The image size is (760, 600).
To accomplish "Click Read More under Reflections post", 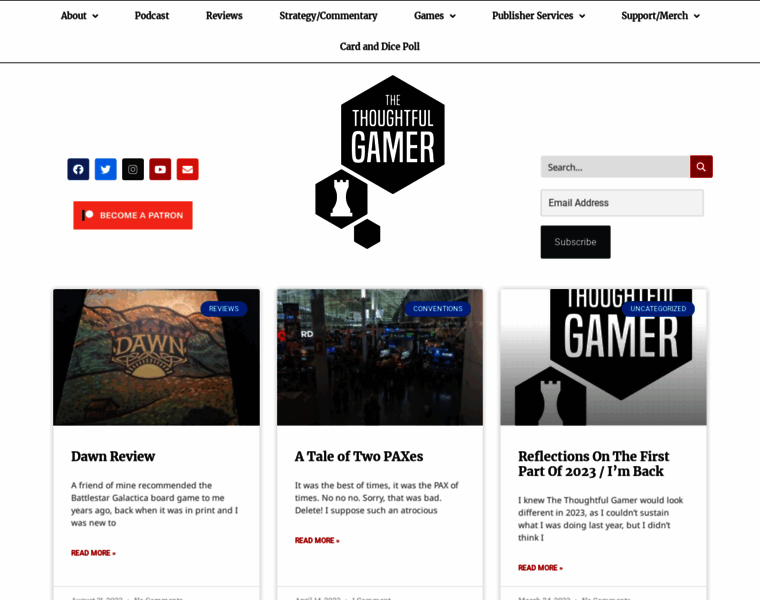I will coord(540,568).
